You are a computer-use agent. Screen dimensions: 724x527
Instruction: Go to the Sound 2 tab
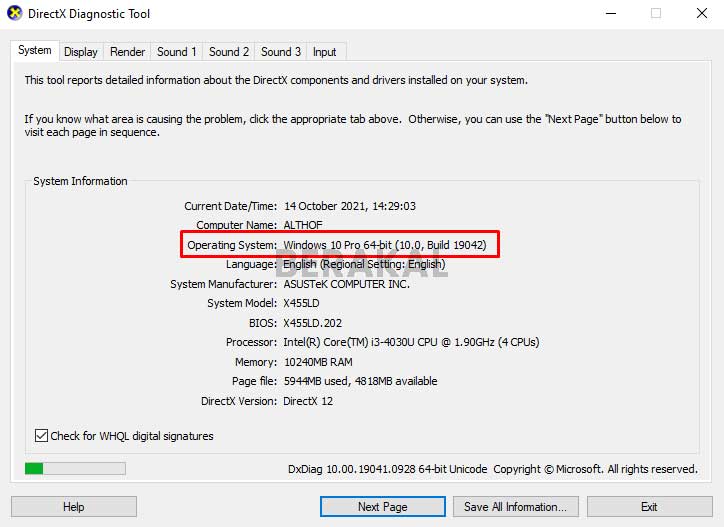(x=229, y=52)
